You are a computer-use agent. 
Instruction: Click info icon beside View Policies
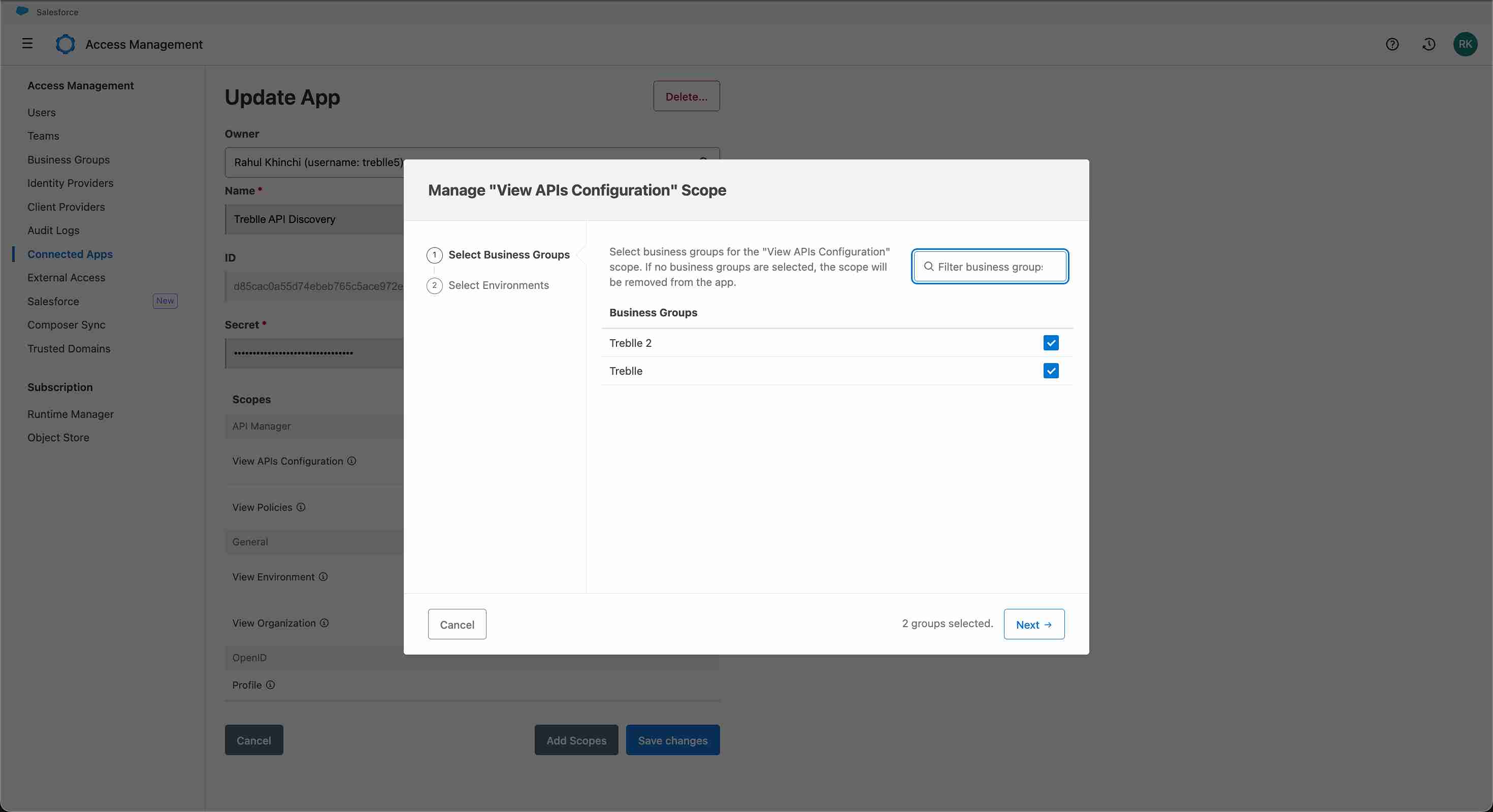tap(301, 507)
